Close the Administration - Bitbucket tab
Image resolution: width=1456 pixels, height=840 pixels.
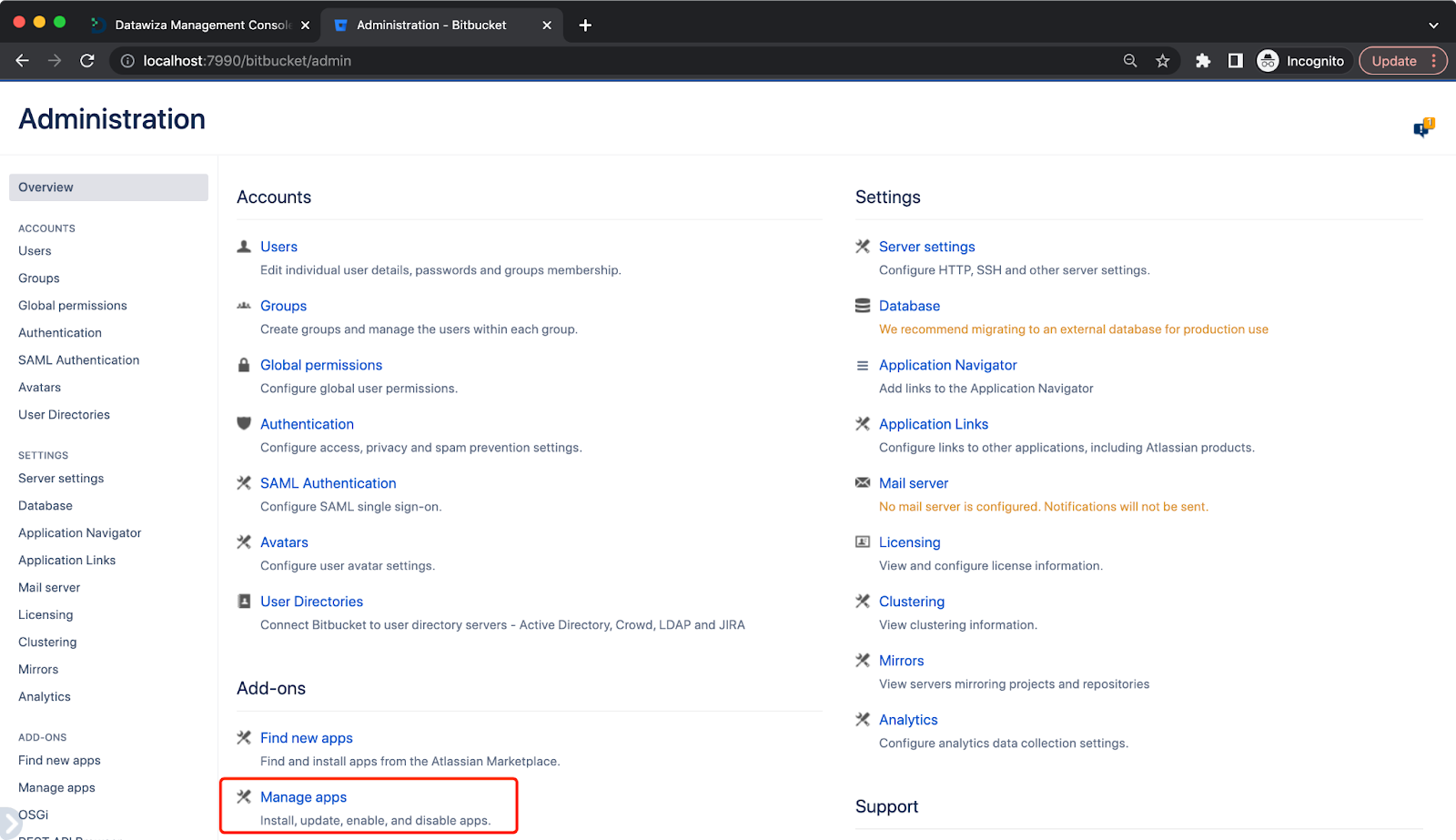pyautogui.click(x=547, y=25)
